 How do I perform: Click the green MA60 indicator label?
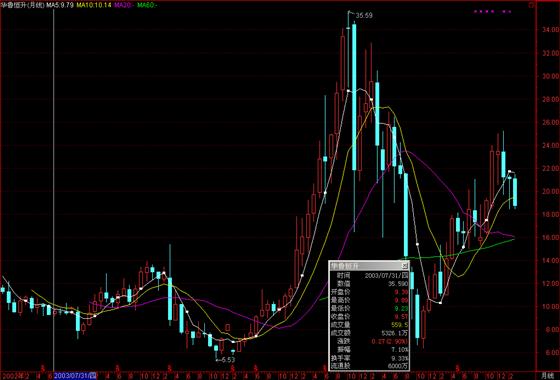(x=147, y=5)
